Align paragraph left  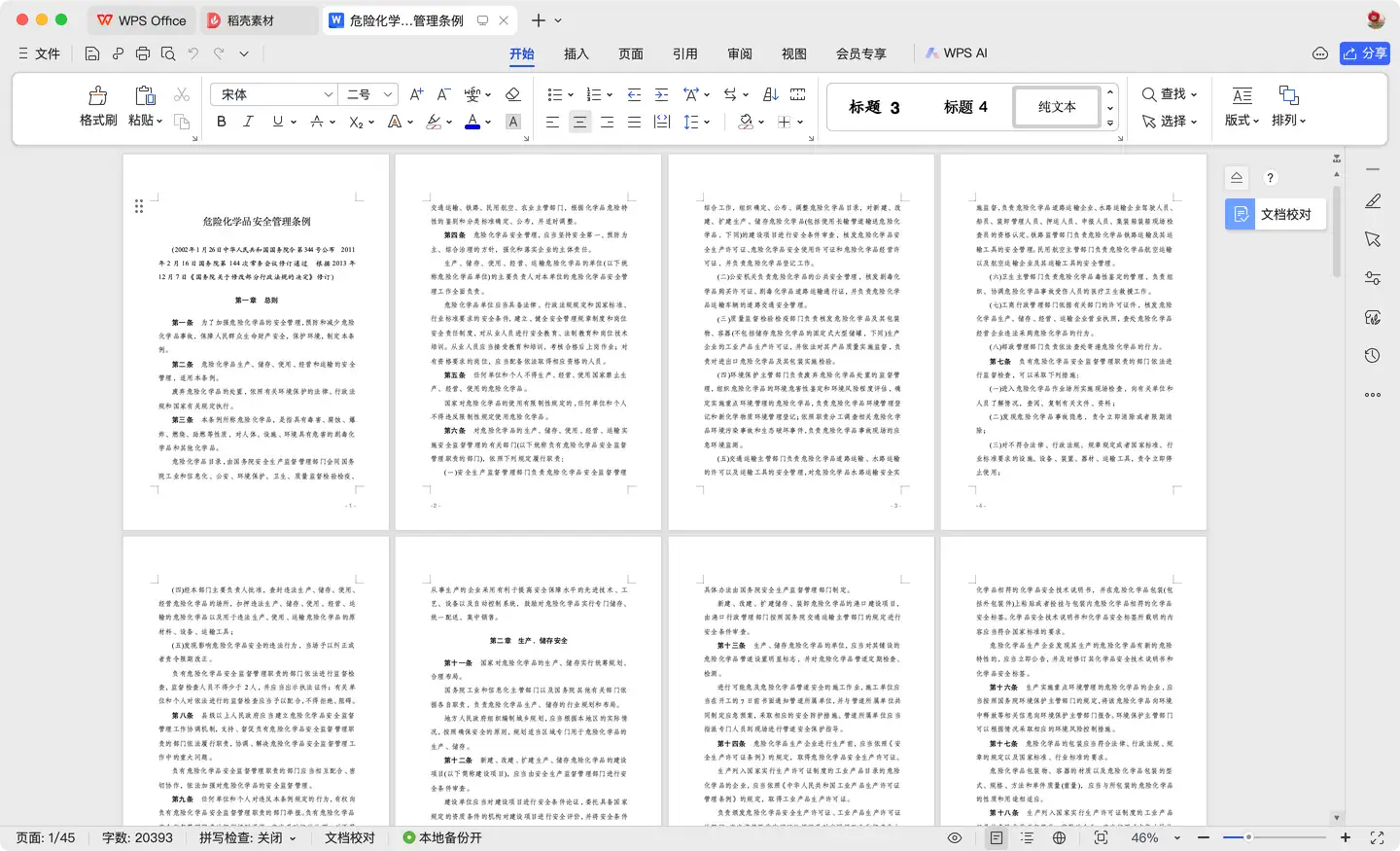pos(552,122)
